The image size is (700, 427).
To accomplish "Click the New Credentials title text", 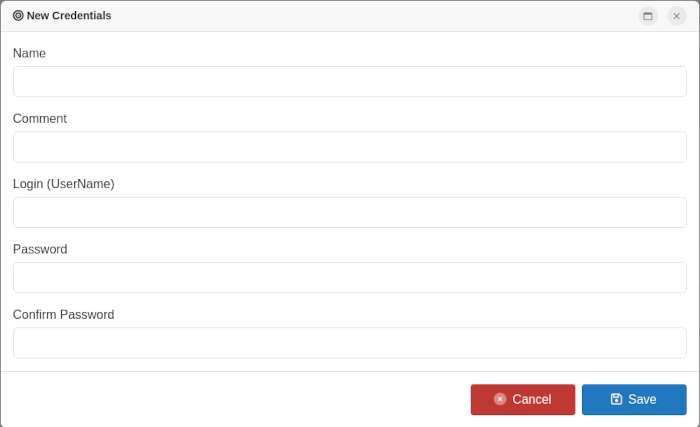I will (69, 16).
